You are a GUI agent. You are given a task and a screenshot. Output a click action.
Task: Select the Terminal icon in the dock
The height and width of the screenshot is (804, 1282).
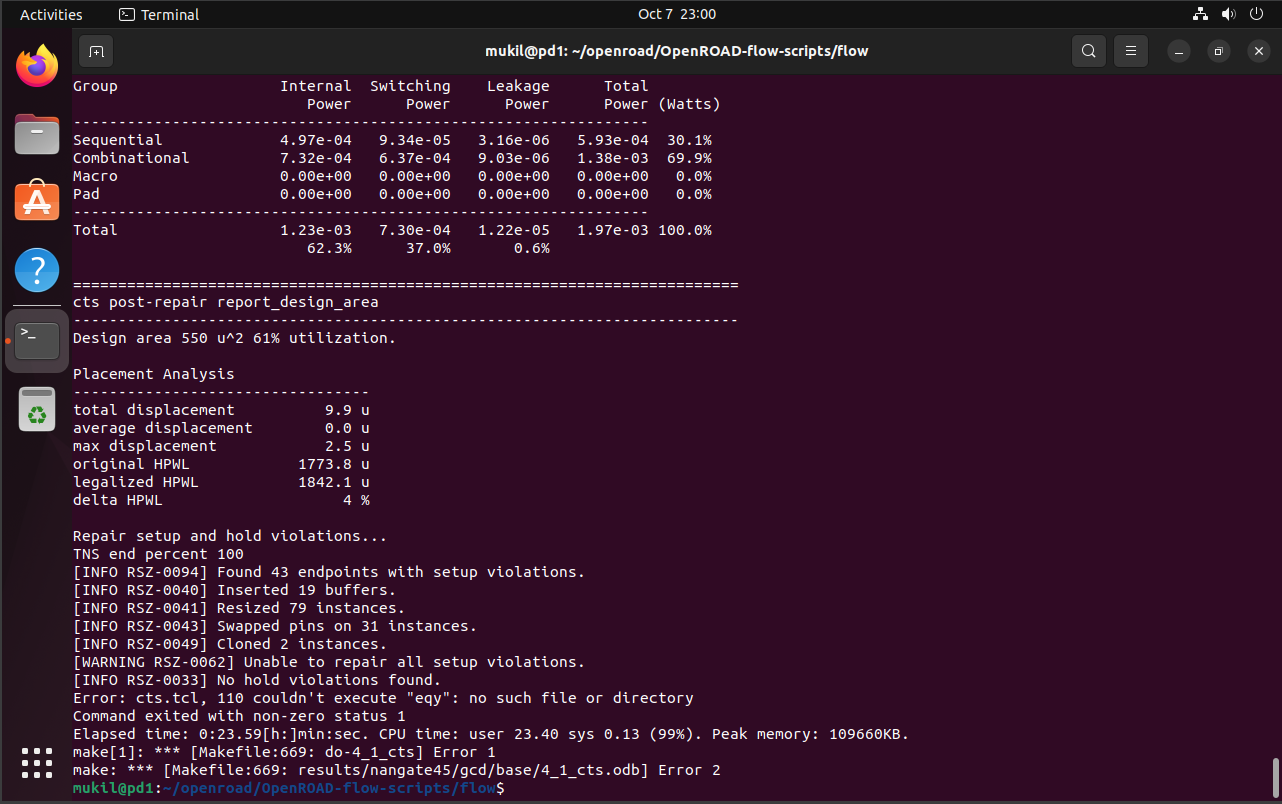(x=37, y=338)
